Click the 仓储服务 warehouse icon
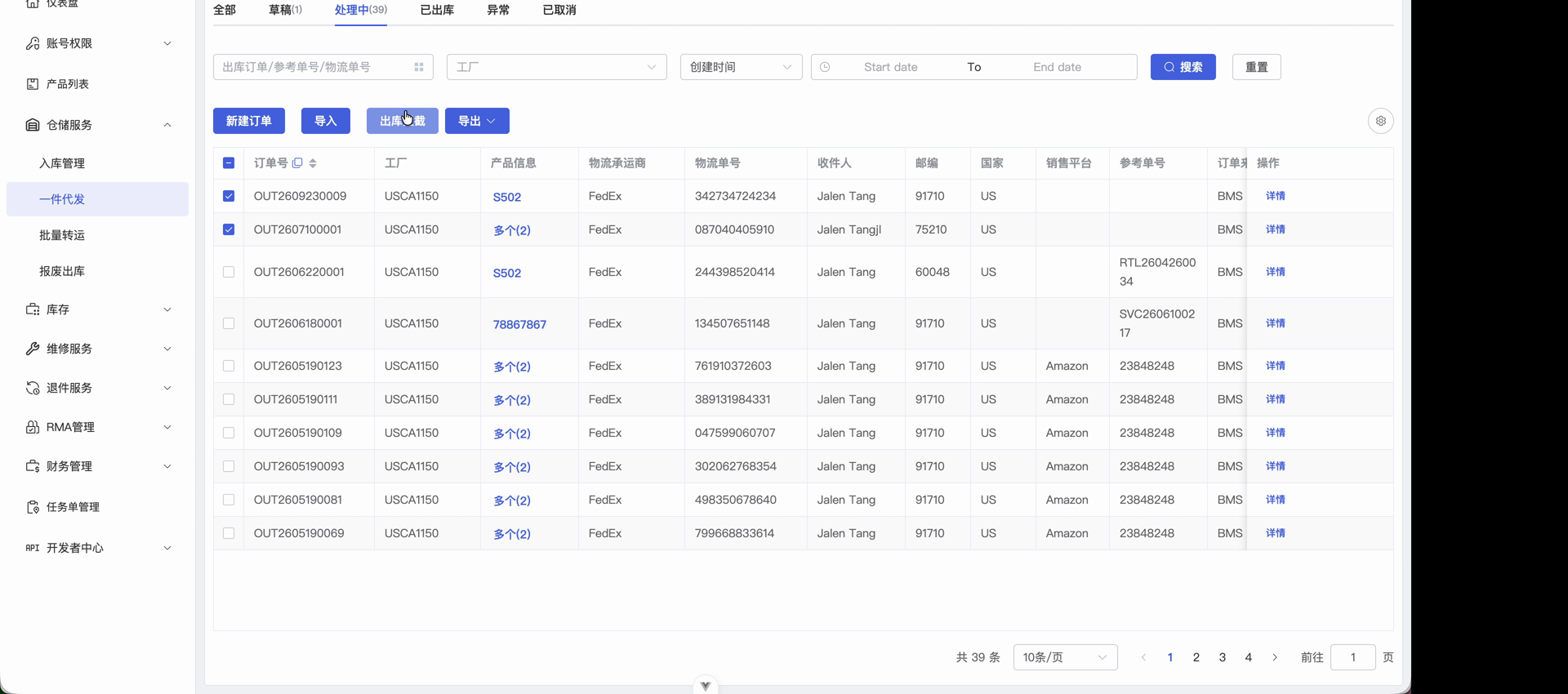1568x694 pixels. click(x=33, y=125)
